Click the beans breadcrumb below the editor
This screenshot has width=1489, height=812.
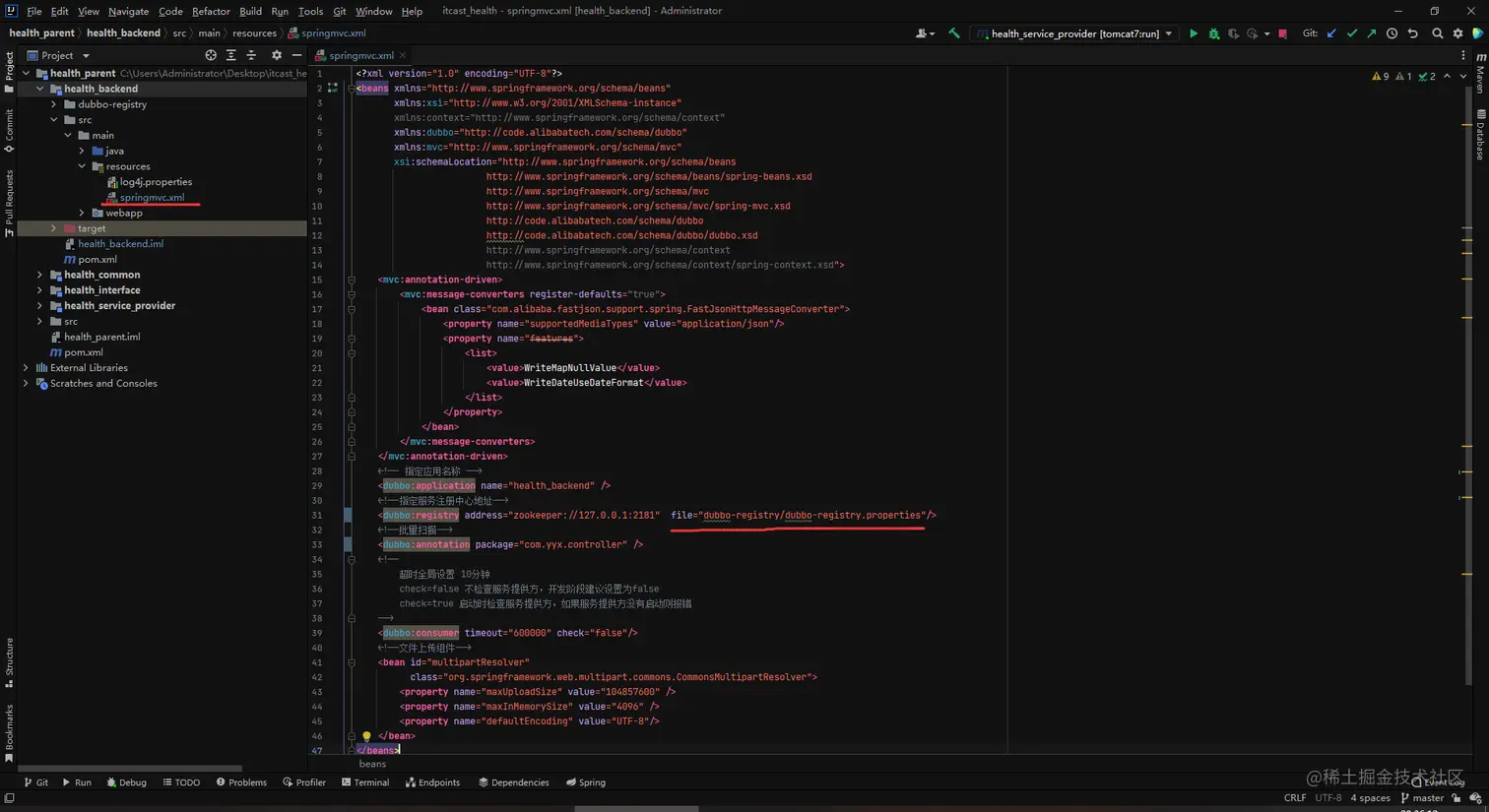click(372, 764)
